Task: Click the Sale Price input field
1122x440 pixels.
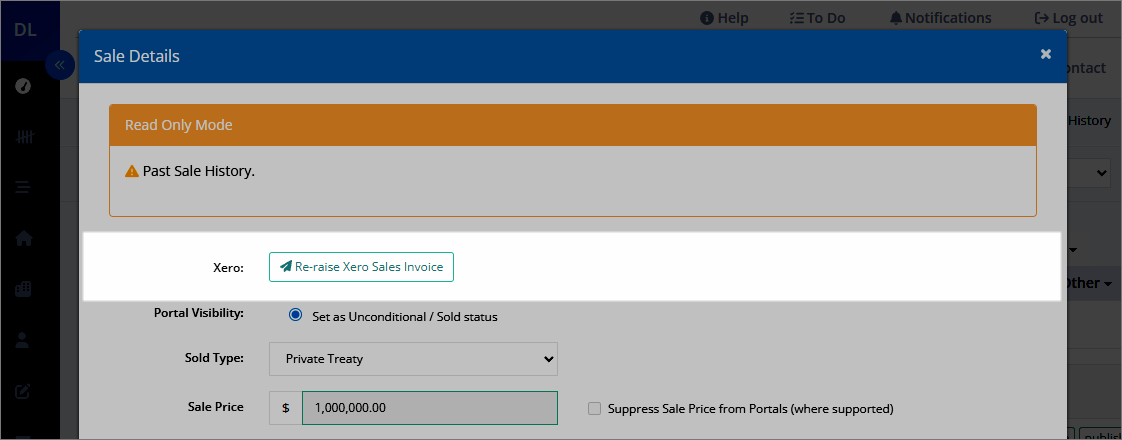Action: point(429,408)
